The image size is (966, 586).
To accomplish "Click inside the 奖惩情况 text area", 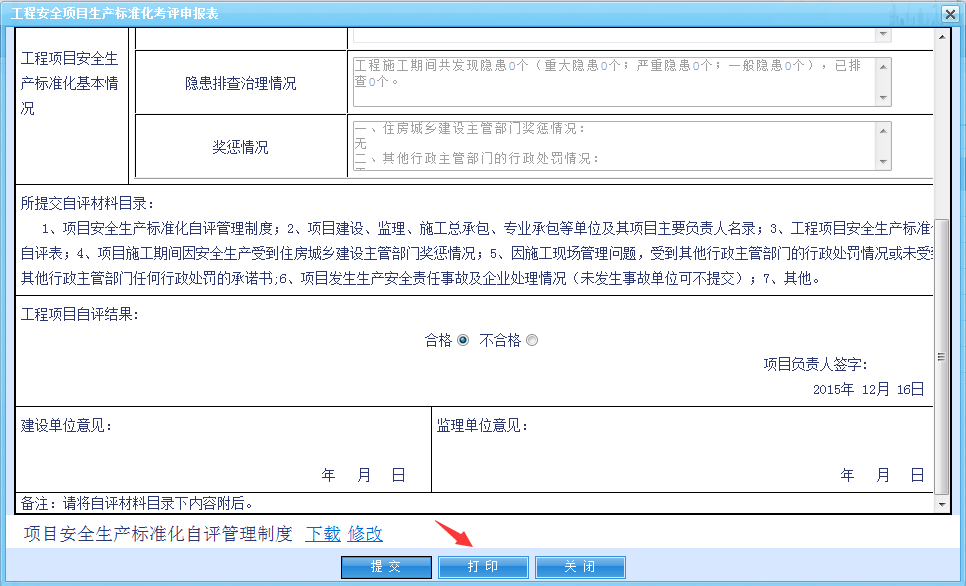I will point(612,145).
